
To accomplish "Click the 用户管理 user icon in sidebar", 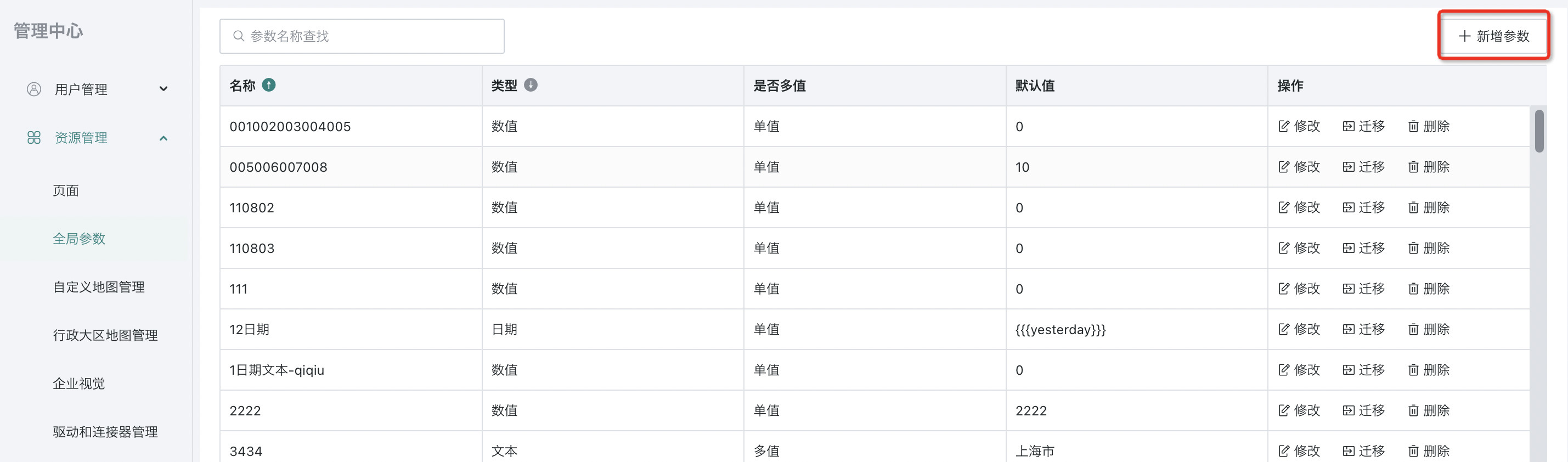I will [34, 89].
